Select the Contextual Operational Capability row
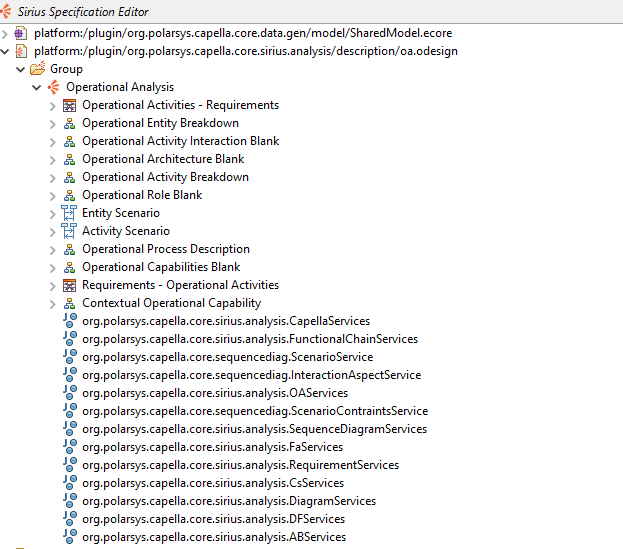 click(x=172, y=303)
